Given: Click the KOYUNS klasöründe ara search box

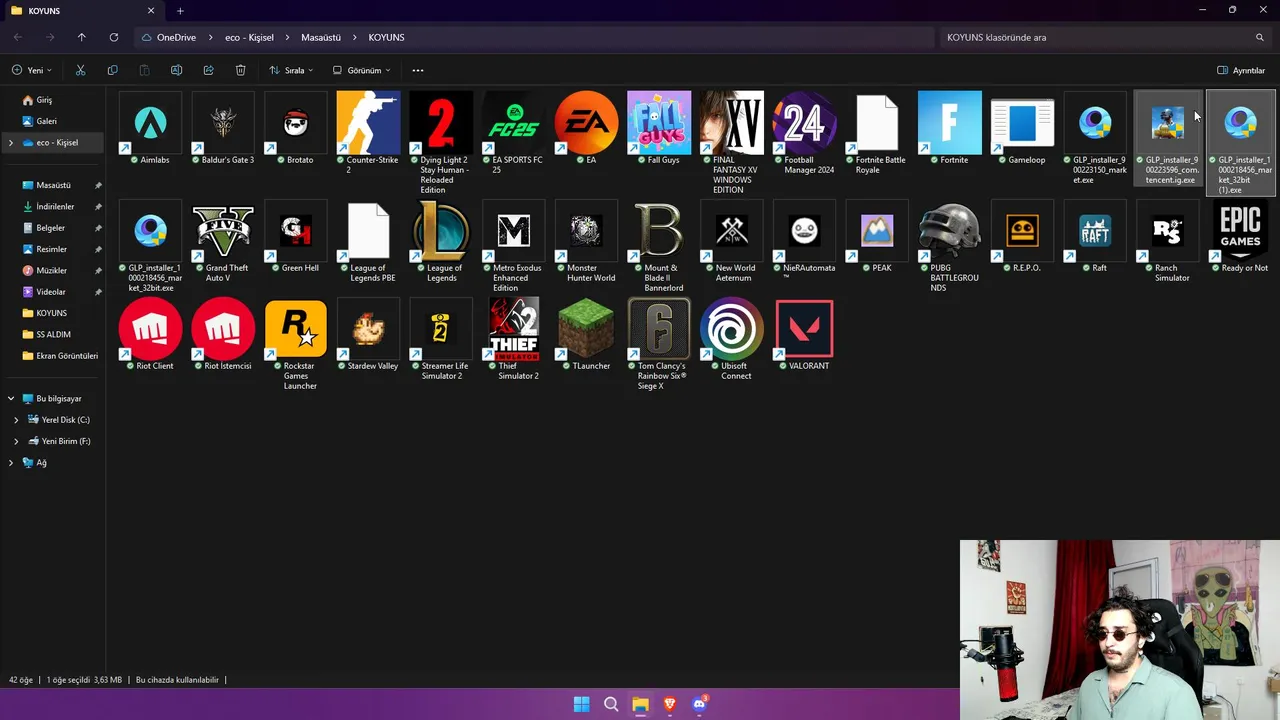Looking at the screenshot, I should pos(1105,37).
